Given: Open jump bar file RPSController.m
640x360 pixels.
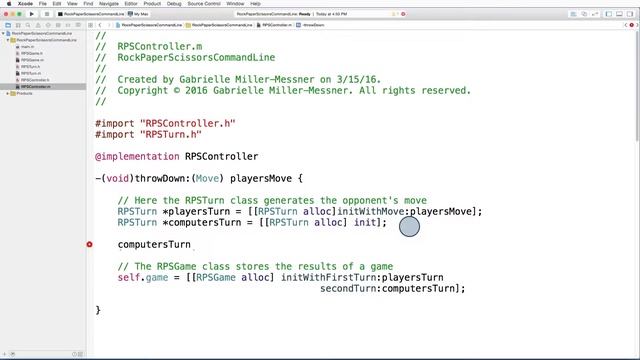Looking at the screenshot, I should (x=274, y=25).
